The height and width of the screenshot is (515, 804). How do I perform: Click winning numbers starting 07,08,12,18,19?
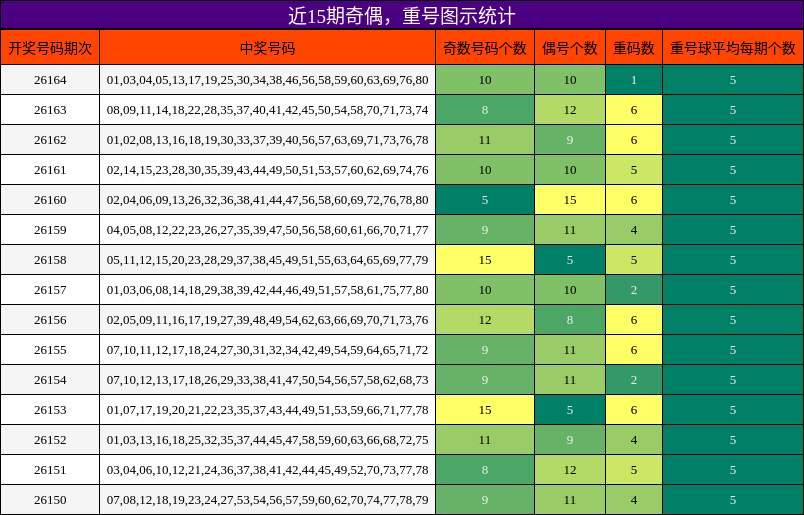click(x=267, y=500)
